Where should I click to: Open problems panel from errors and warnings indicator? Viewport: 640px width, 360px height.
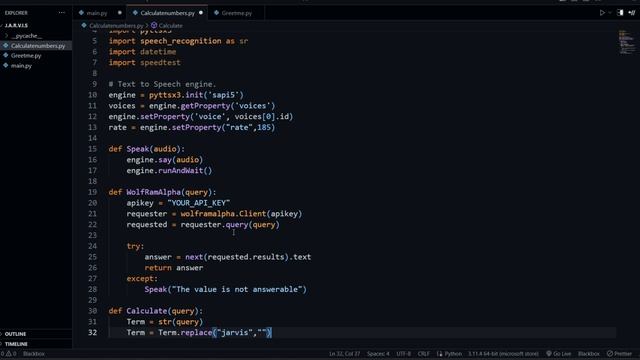(x=8, y=354)
